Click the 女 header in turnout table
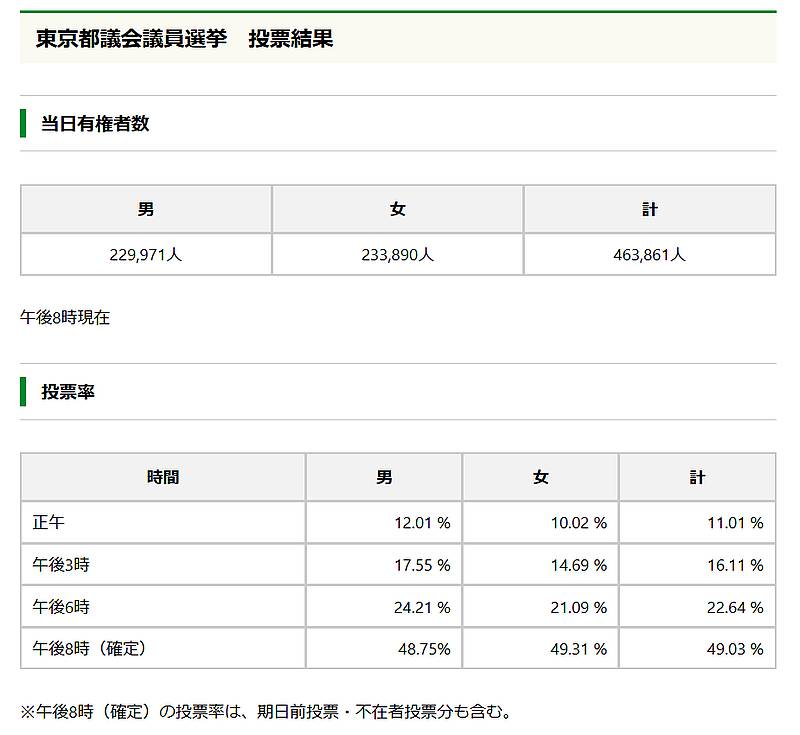Image resolution: width=800 pixels, height=735 pixels. 540,477
